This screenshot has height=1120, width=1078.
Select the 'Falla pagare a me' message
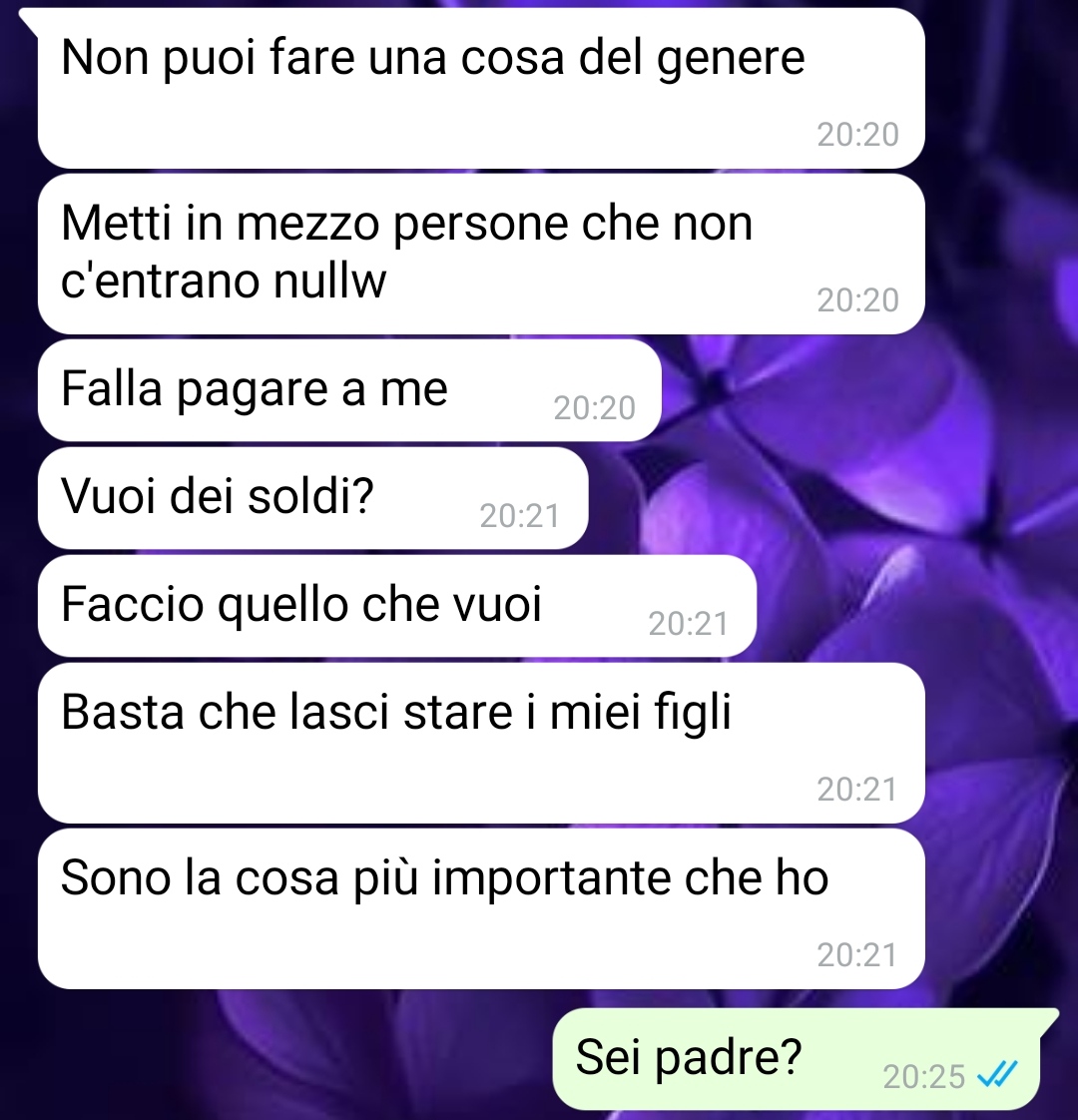pyautogui.click(x=348, y=390)
